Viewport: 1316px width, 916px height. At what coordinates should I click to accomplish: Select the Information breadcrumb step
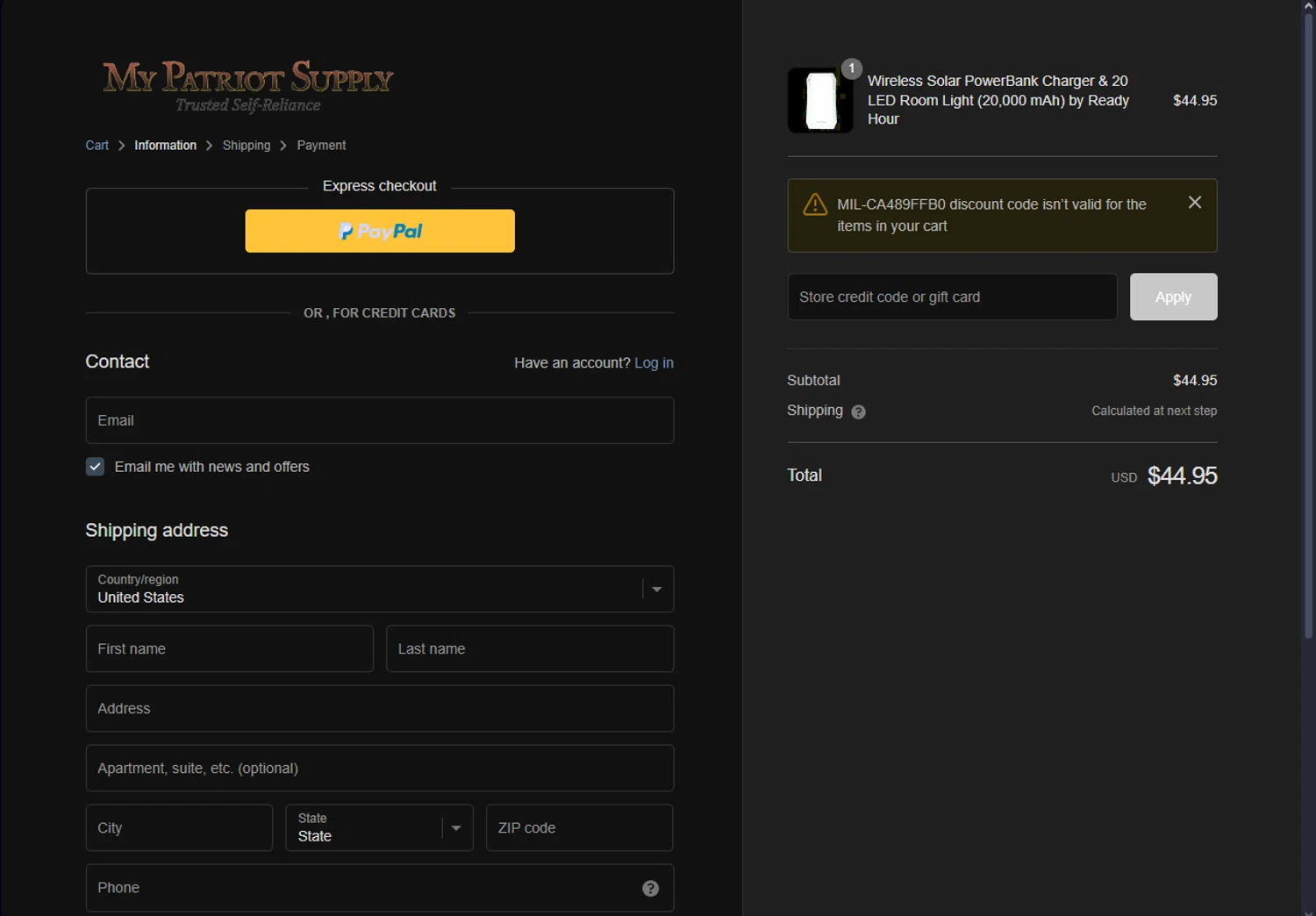point(165,146)
